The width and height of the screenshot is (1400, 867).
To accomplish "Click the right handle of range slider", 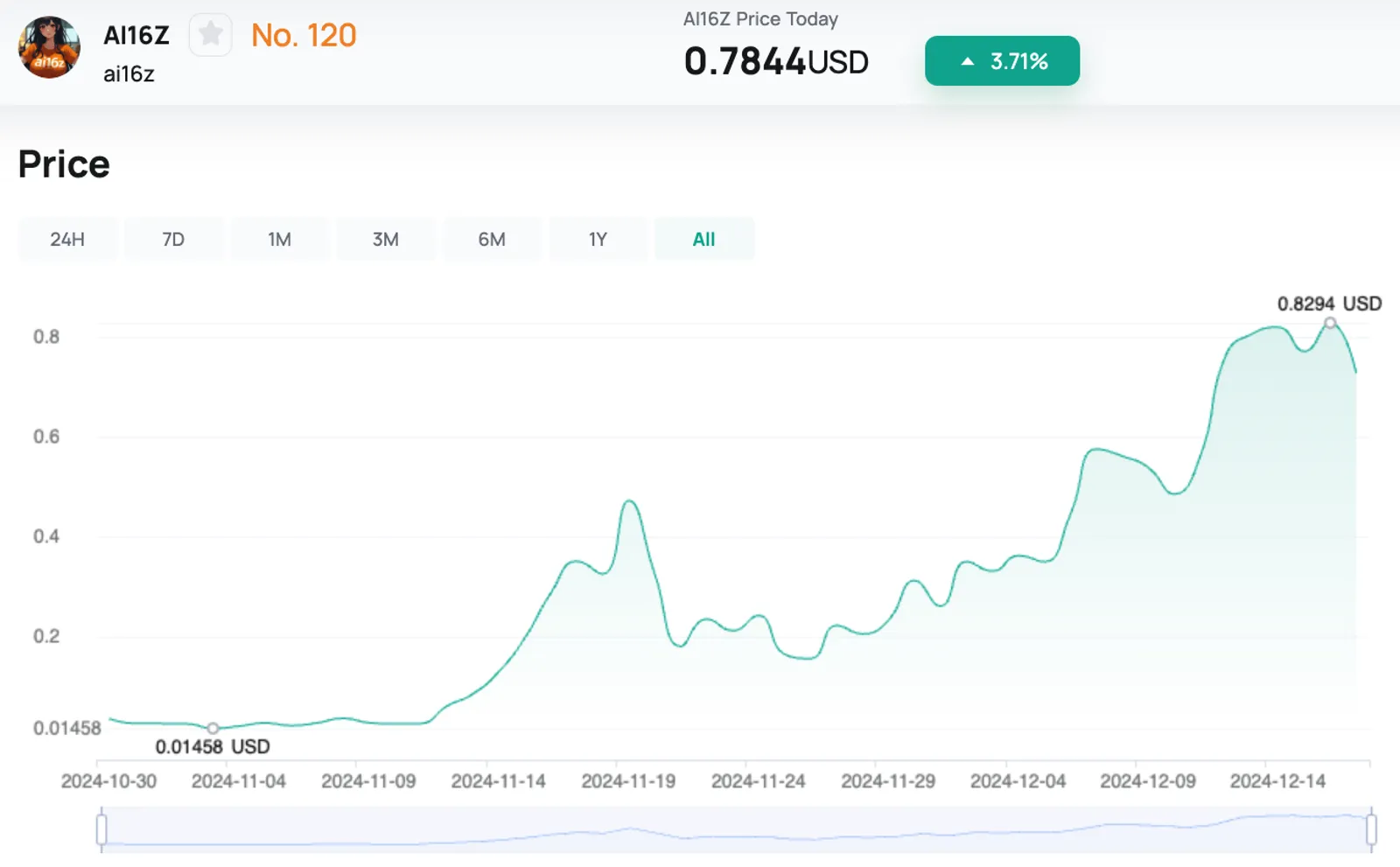I will click(x=1371, y=829).
